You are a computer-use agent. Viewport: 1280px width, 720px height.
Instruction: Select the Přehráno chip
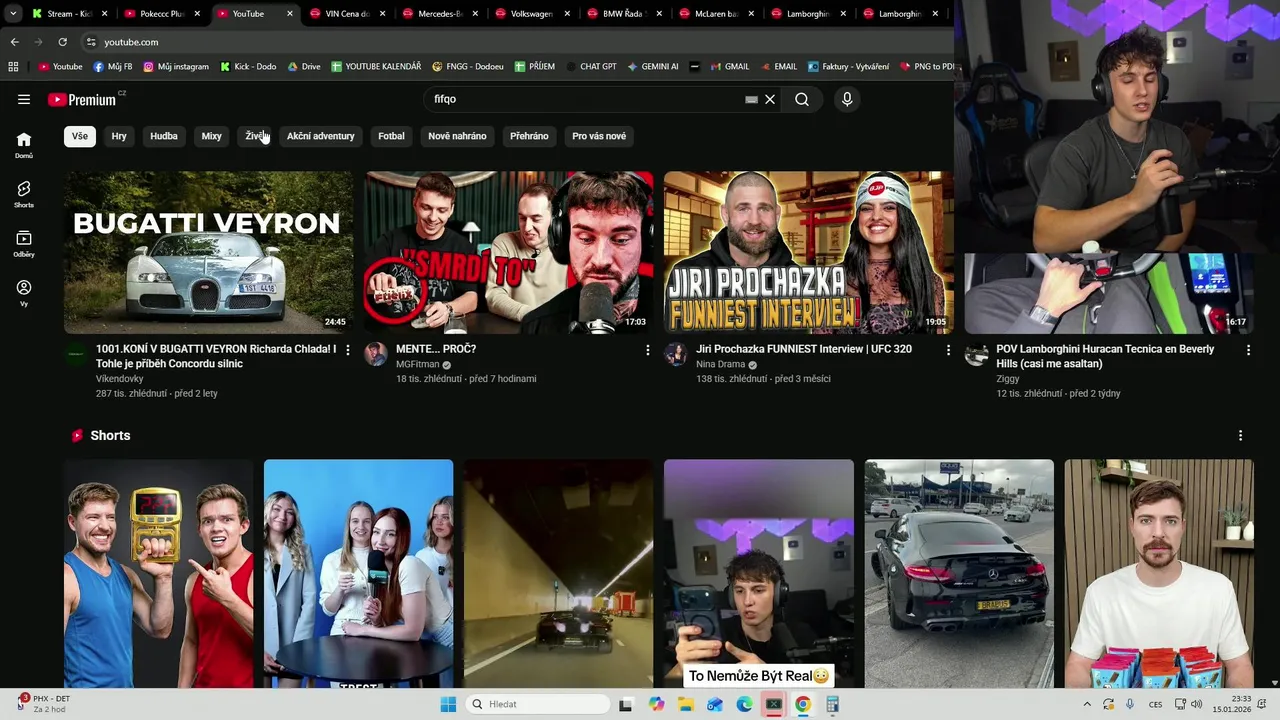point(529,136)
